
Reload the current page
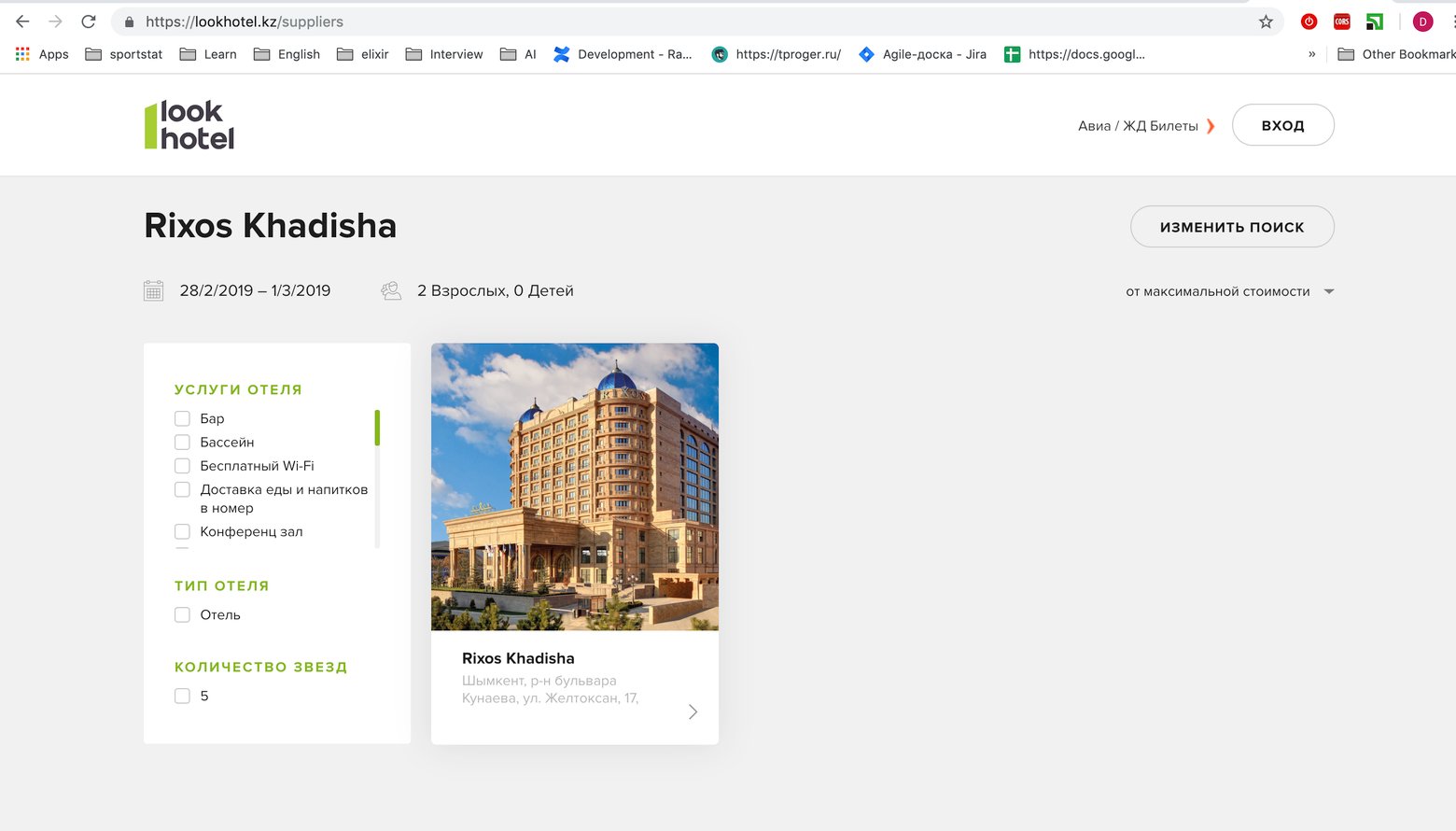point(89,21)
